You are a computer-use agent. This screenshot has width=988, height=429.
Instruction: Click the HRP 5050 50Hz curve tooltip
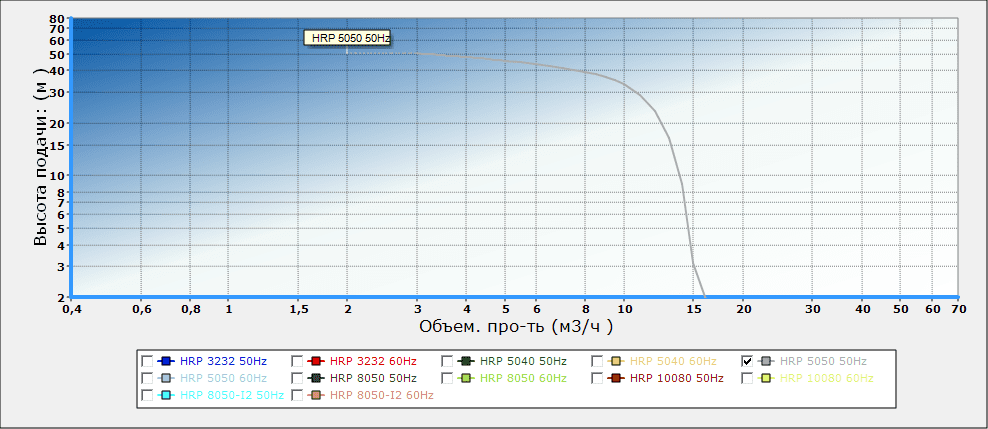348,38
